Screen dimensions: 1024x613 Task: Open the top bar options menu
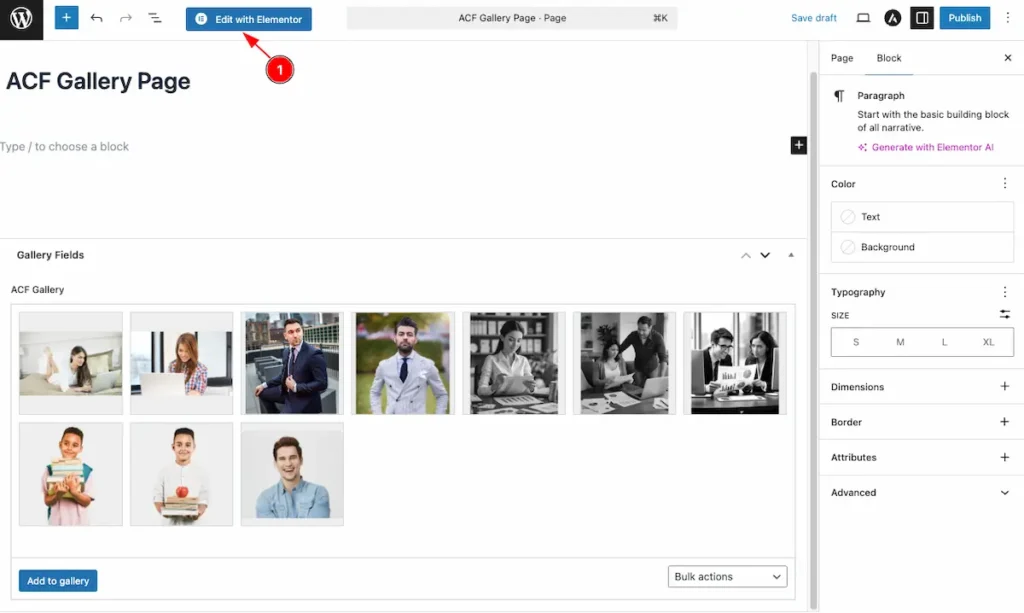[x=1008, y=18]
